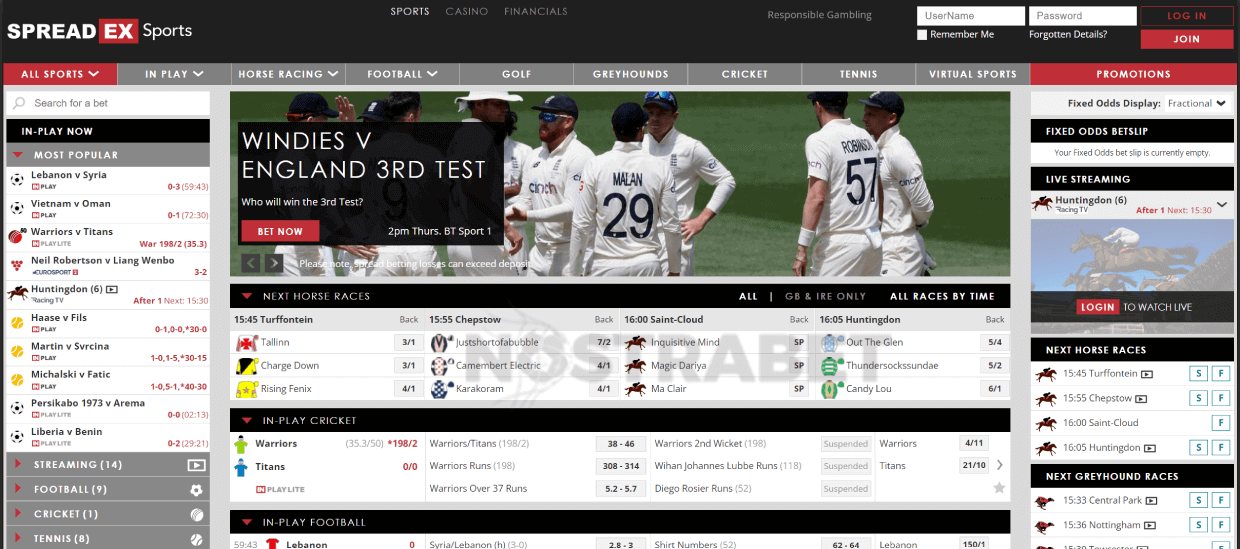Click the Warriors green shirt icon
This screenshot has height=549, width=1240.
pyautogui.click(x=241, y=445)
